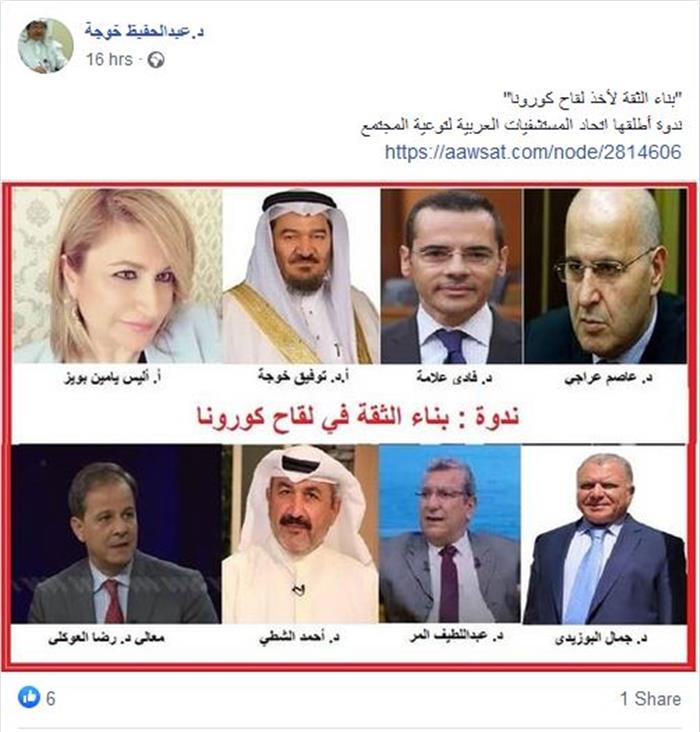Click the post caption first line about كورونا

click(592, 99)
